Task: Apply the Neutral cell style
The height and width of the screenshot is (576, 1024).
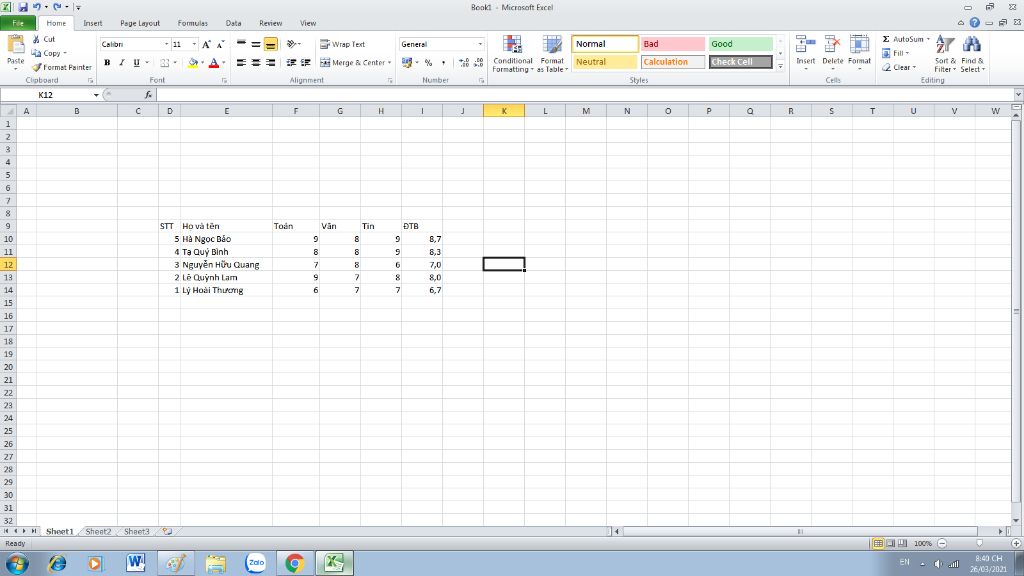Action: click(x=605, y=62)
